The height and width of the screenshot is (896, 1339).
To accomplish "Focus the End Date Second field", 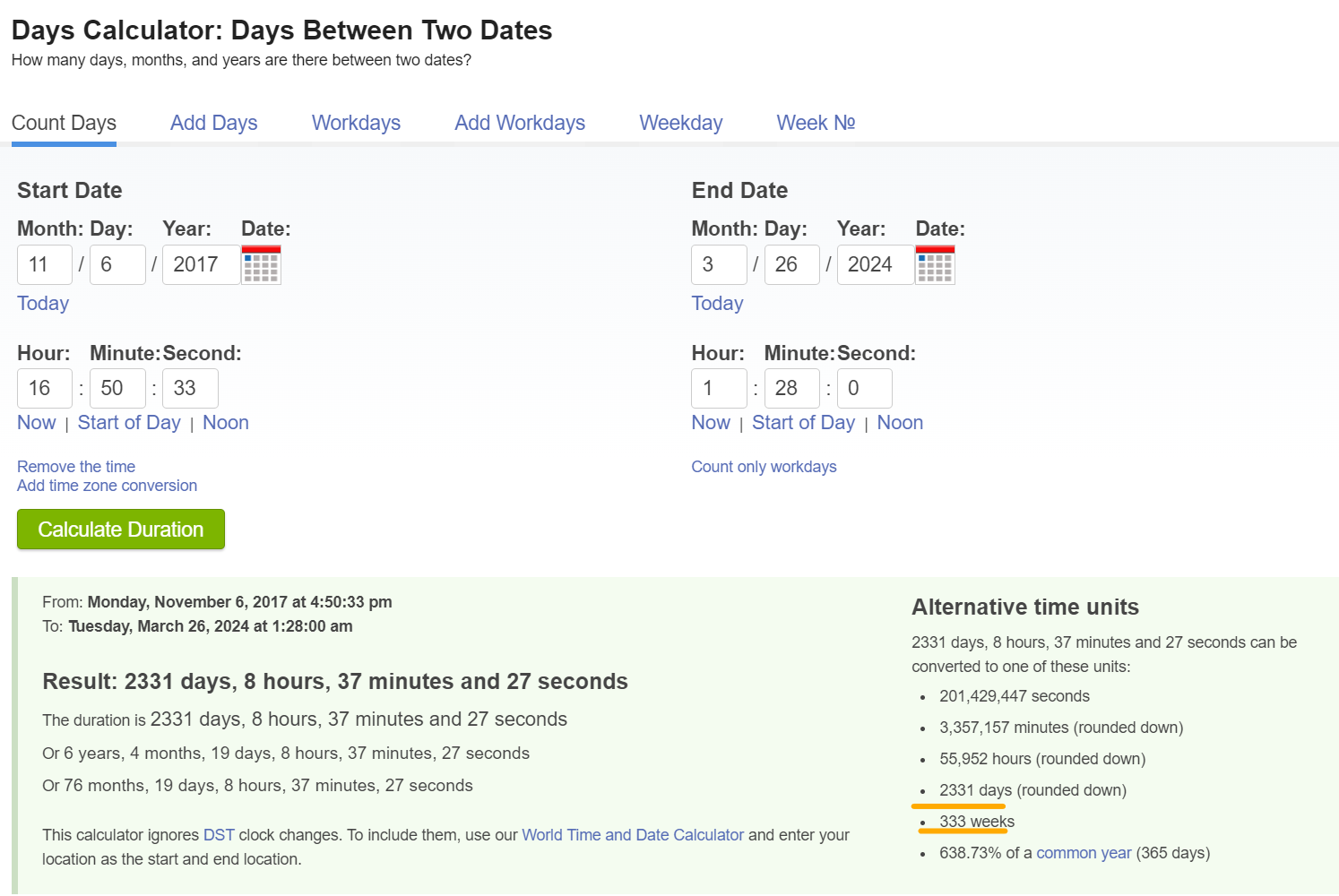I will pyautogui.click(x=865, y=389).
